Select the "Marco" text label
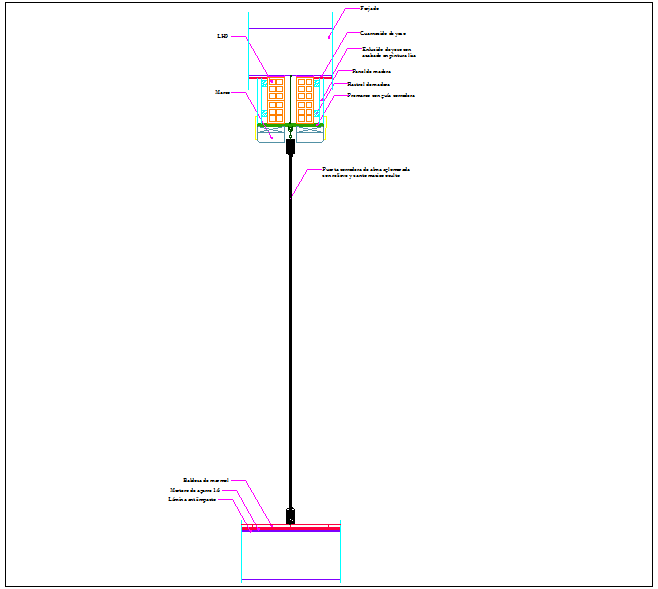This screenshot has height=589, width=658. coord(222,92)
